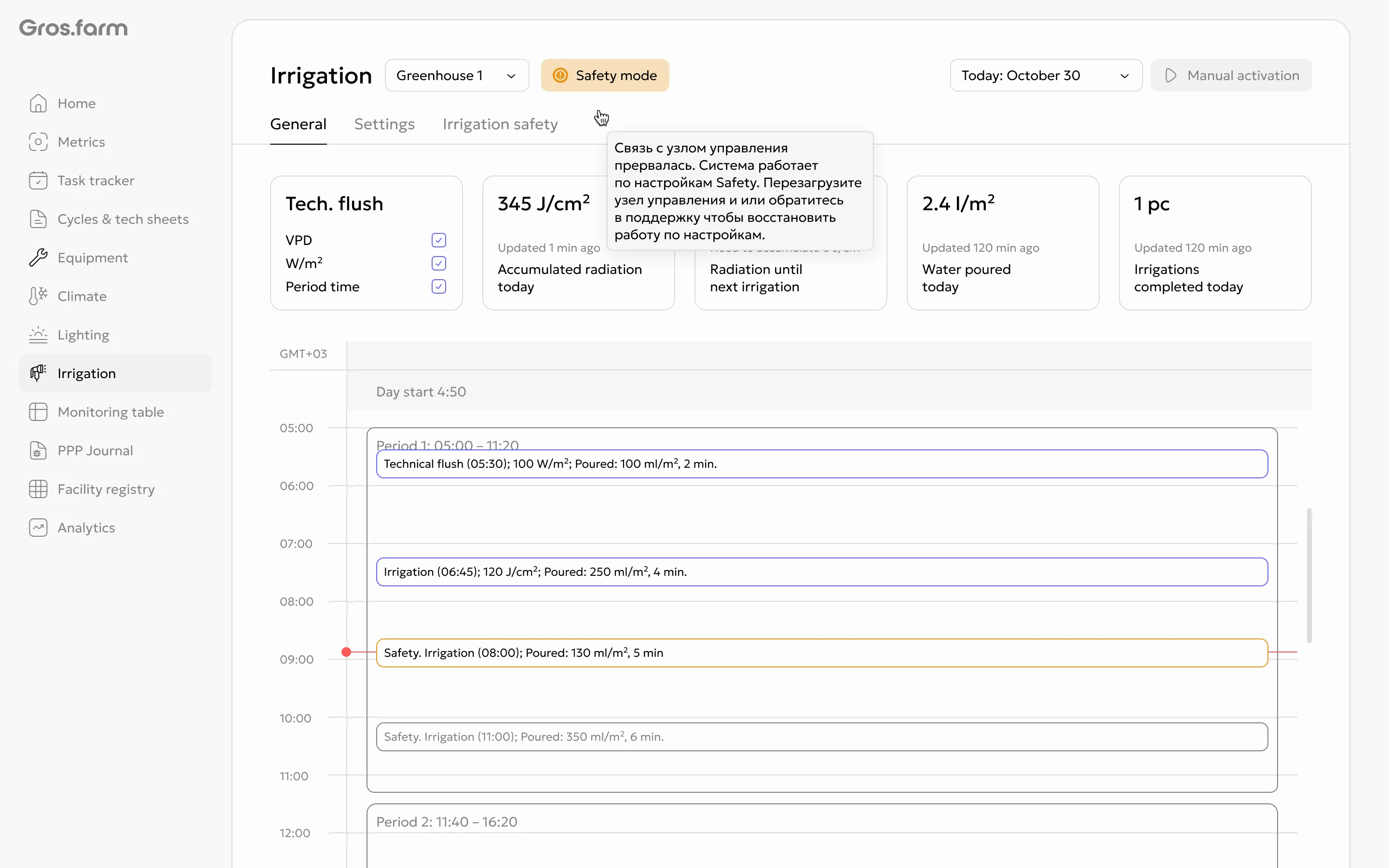Click the Safety mode warning icon
The height and width of the screenshot is (868, 1389).
(x=560, y=75)
